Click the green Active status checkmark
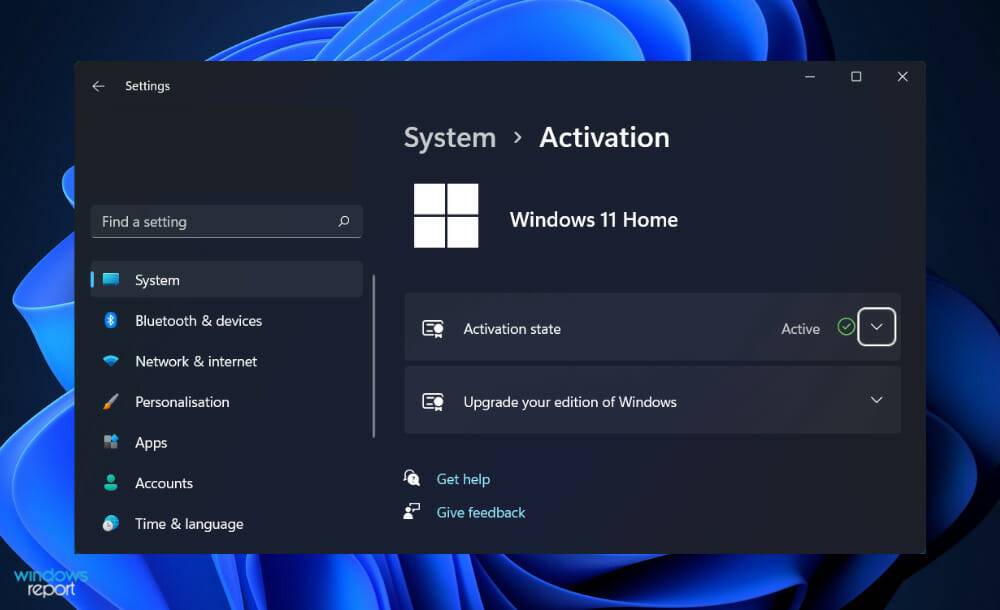 pyautogui.click(x=845, y=327)
